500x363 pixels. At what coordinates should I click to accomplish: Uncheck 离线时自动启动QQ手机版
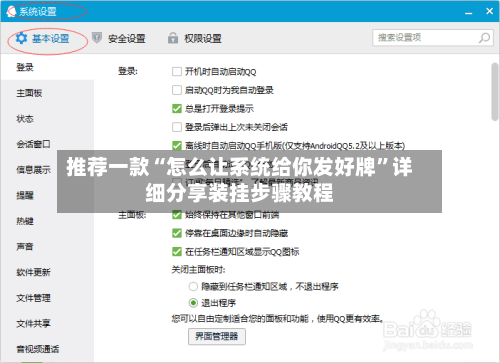[177, 146]
